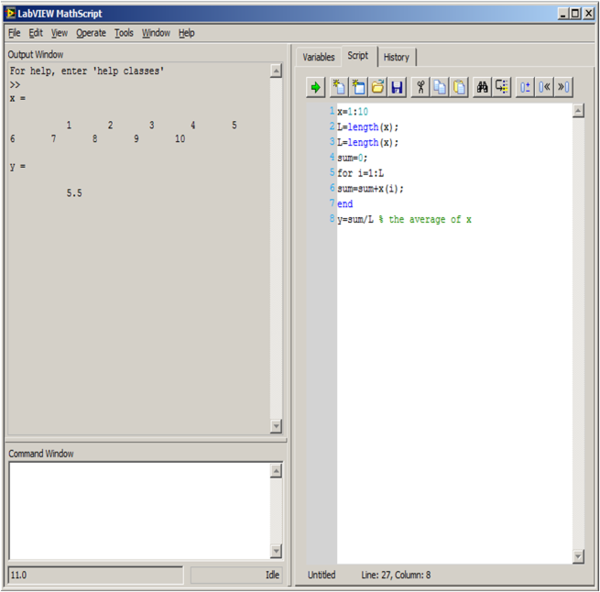
Task: Click line 2 'L=length(x);' in script
Action: click(x=367, y=127)
